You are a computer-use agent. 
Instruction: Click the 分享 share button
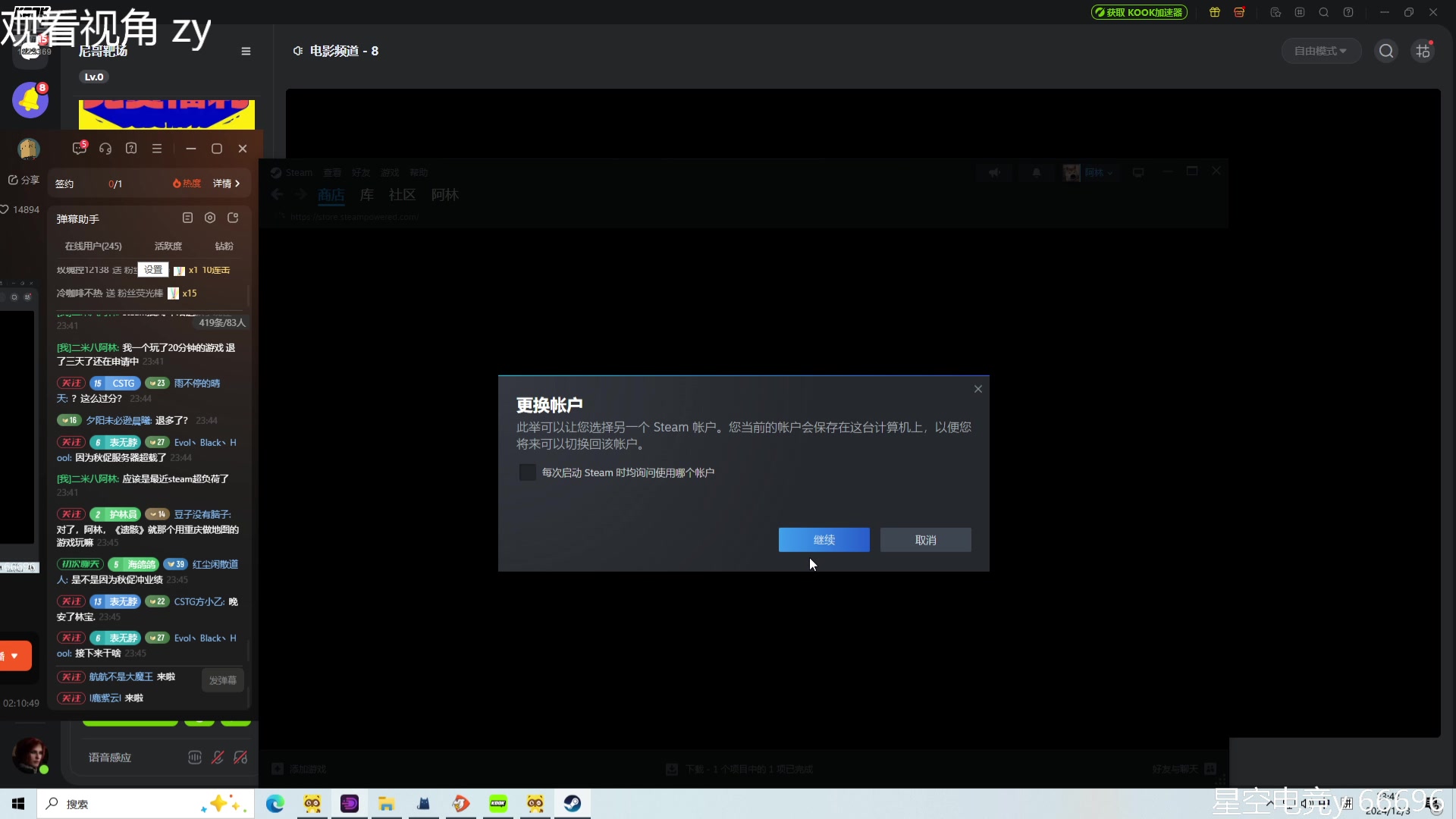tap(24, 180)
